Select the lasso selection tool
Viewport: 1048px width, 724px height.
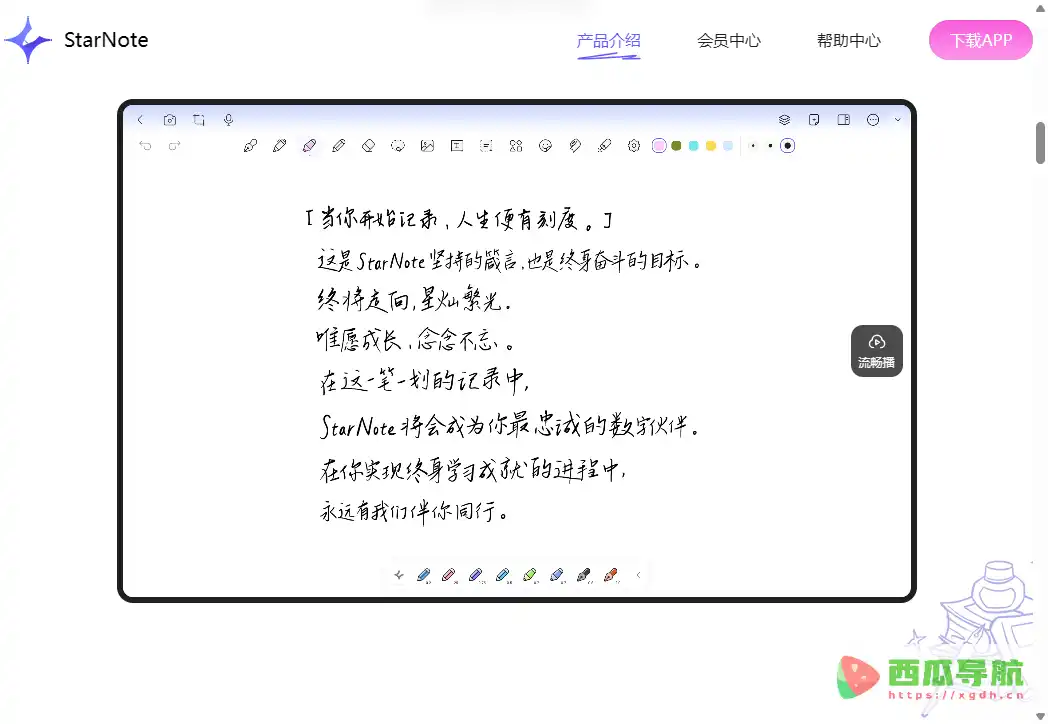point(398,146)
